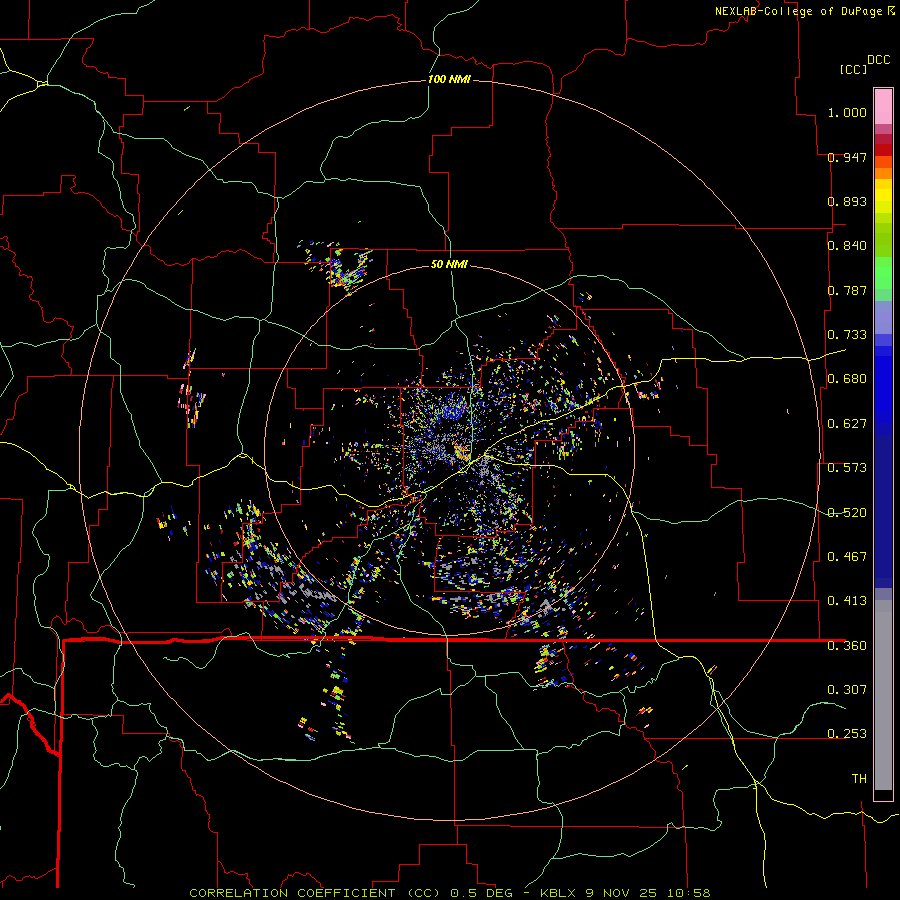
Task: Click the 0.360 scale value
Action: tap(847, 646)
